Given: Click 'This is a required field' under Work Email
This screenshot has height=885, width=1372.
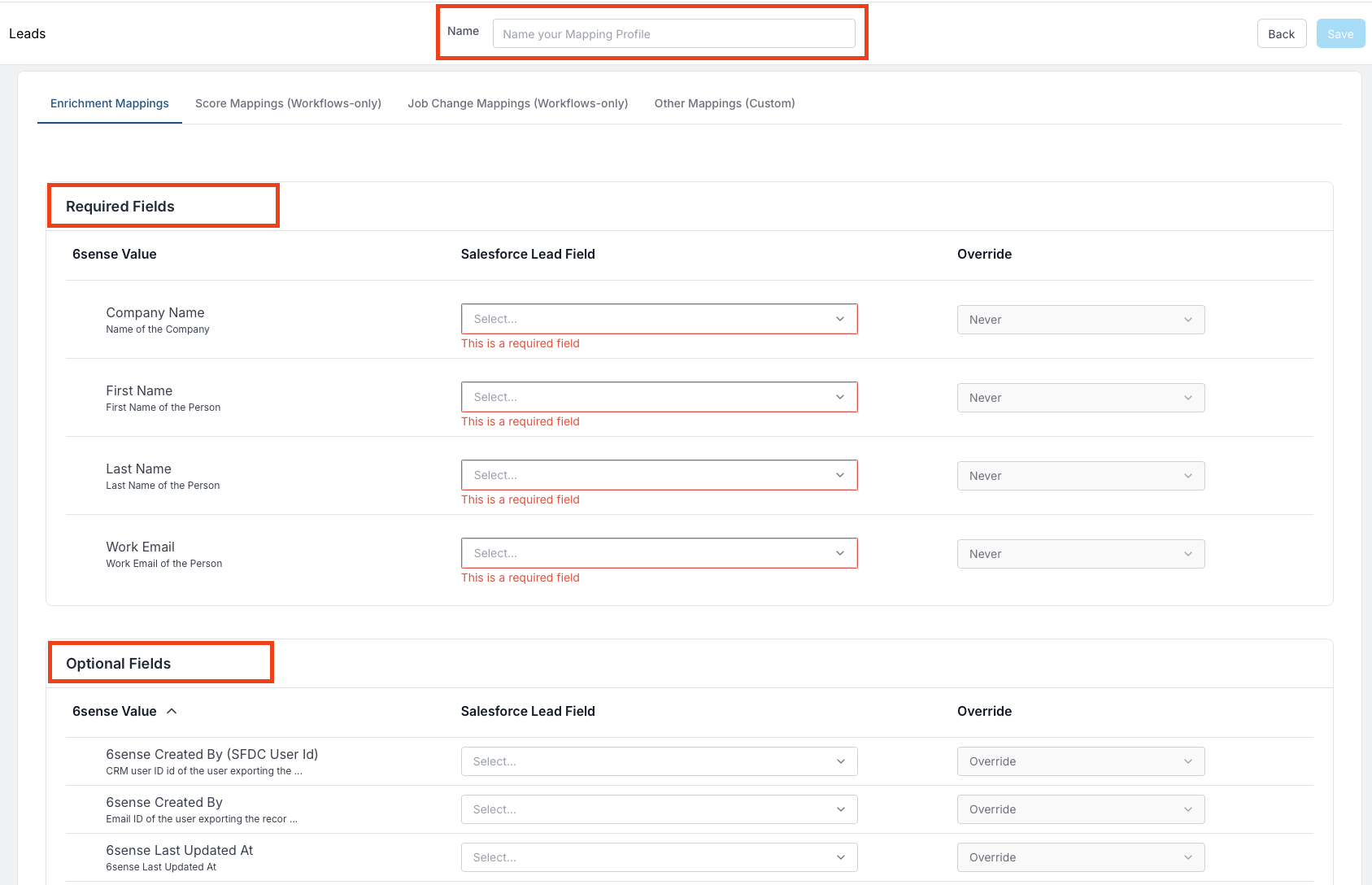Looking at the screenshot, I should point(520,578).
